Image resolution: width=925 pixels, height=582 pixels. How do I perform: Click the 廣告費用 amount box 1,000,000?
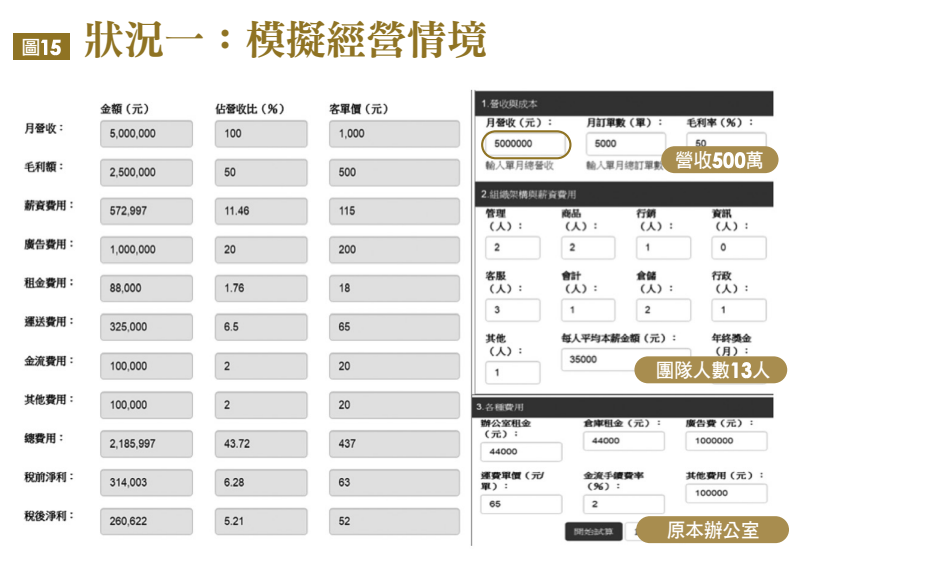point(146,250)
